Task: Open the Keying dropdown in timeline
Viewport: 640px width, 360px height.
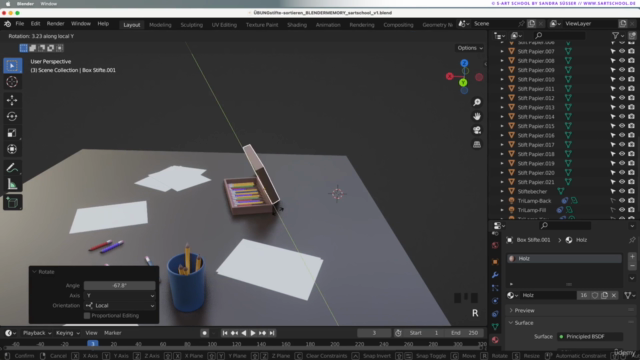Action: click(x=67, y=333)
